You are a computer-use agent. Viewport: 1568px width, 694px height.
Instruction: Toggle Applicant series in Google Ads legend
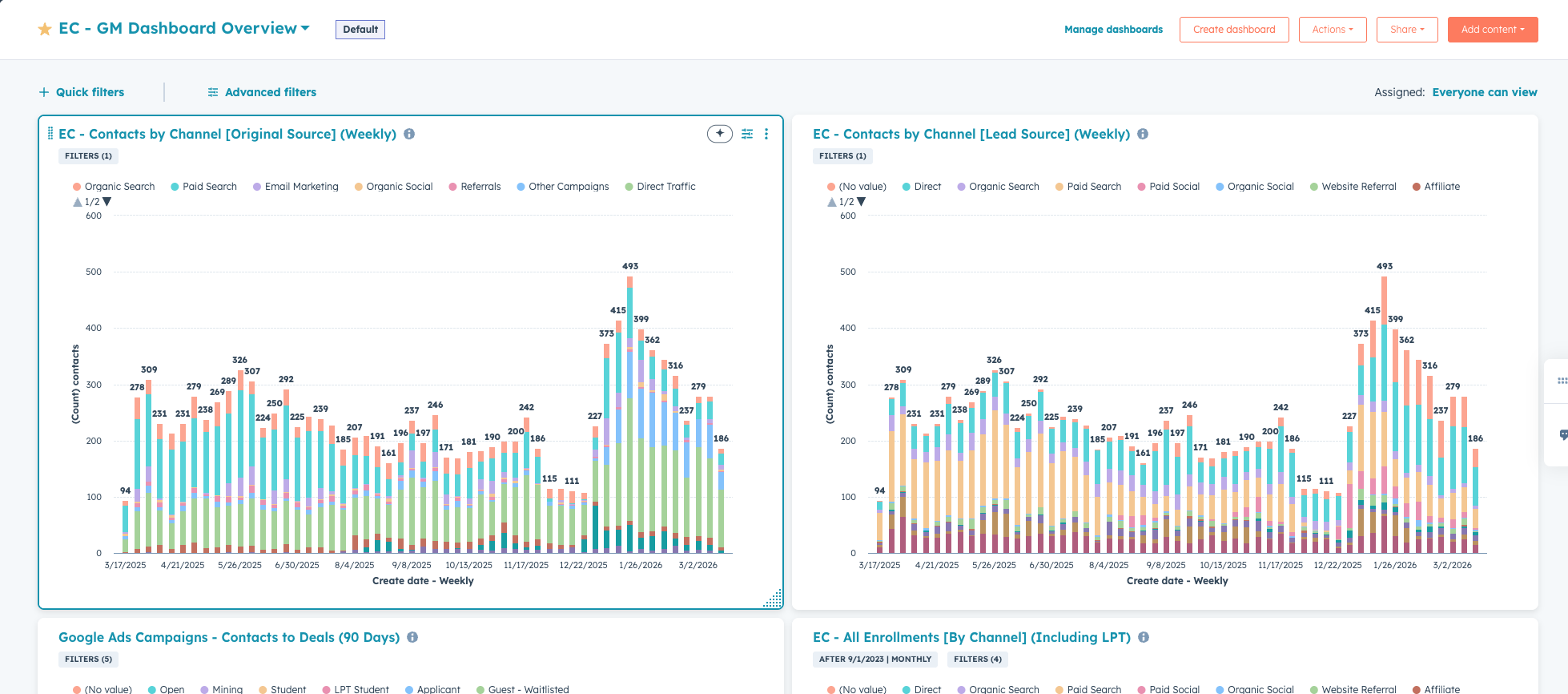point(433,689)
